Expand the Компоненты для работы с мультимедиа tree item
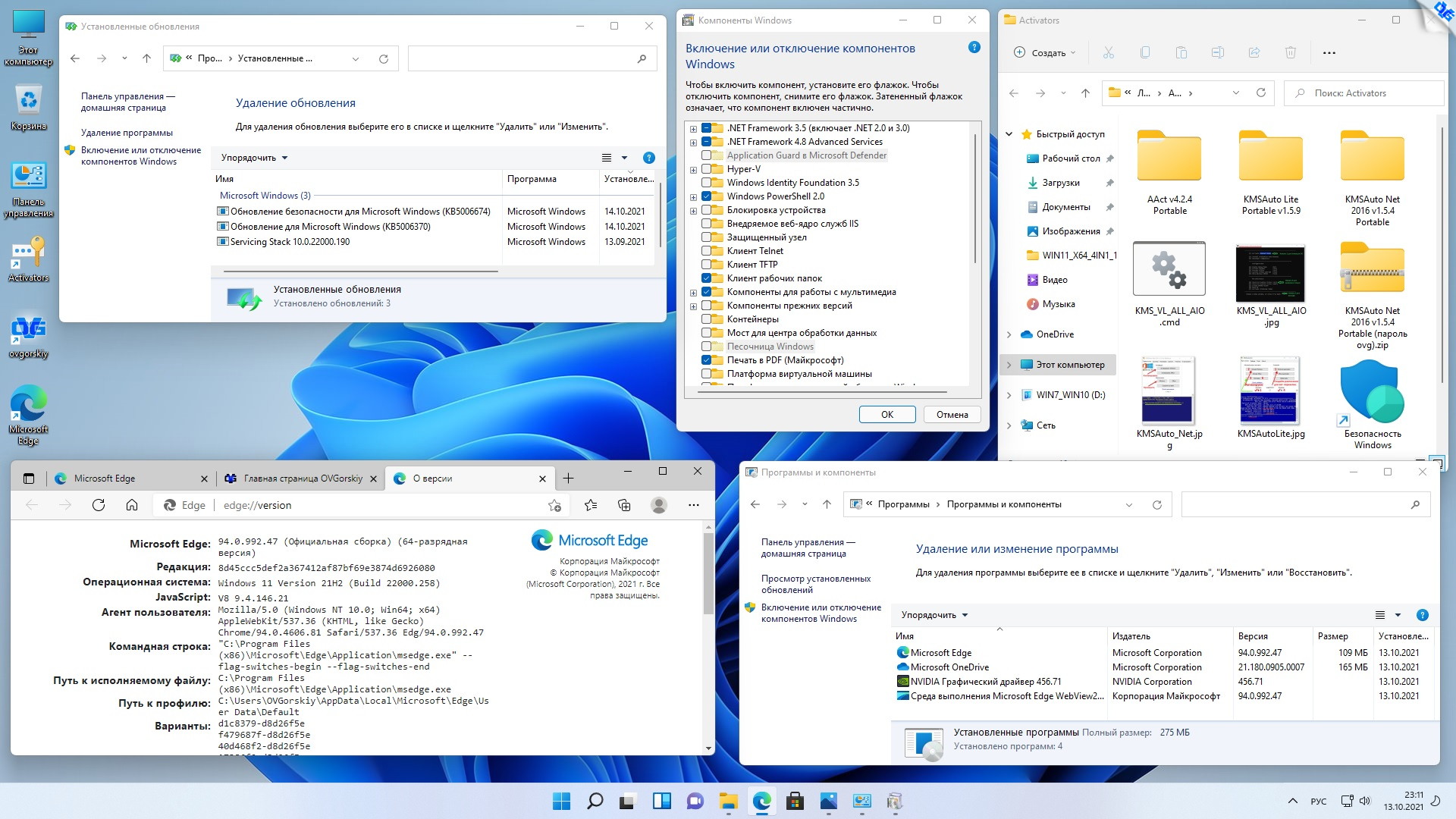Screen dimensions: 1456x819 pyautogui.click(x=694, y=291)
